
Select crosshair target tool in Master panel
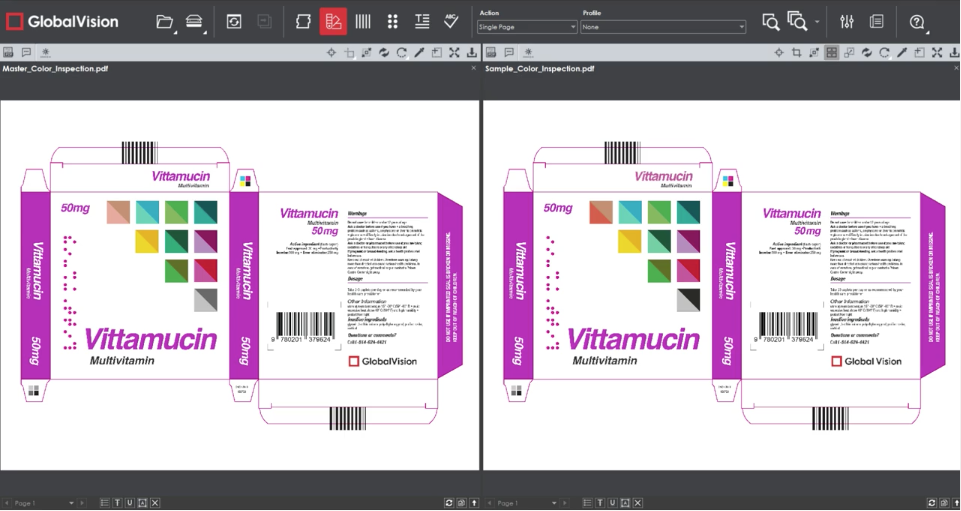(x=332, y=53)
